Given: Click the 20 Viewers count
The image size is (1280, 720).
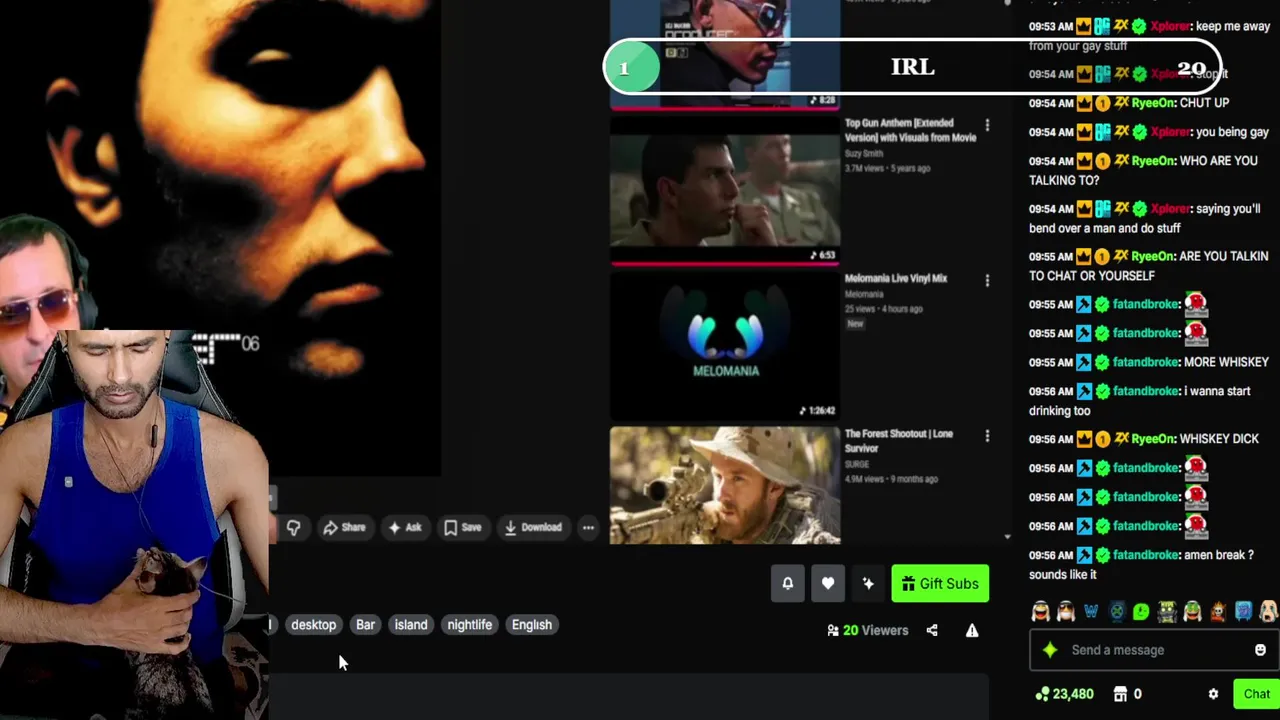Looking at the screenshot, I should [867, 630].
